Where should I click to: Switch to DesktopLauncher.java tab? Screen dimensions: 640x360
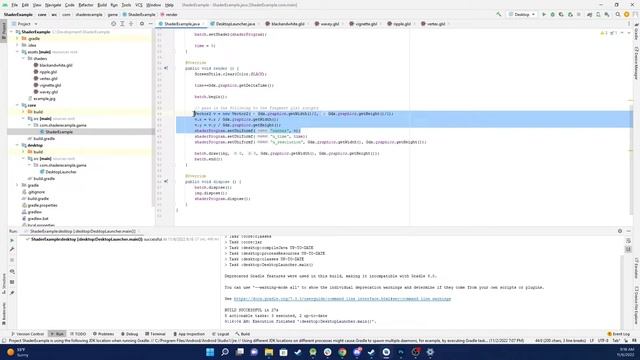point(235,24)
